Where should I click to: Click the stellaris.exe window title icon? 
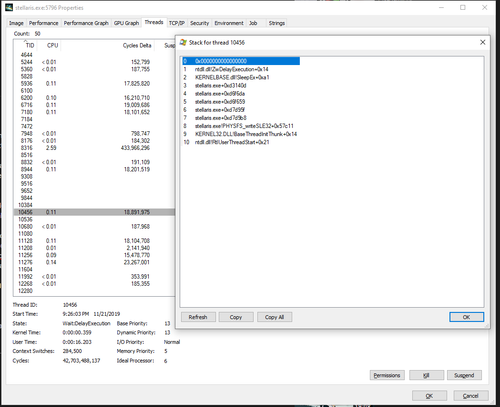point(9,7)
